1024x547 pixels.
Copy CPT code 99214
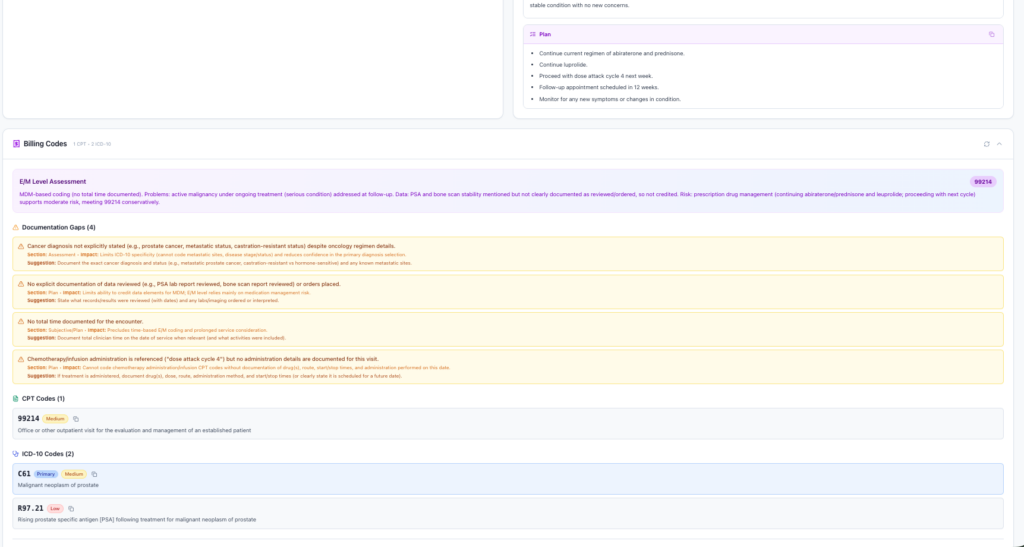point(76,419)
